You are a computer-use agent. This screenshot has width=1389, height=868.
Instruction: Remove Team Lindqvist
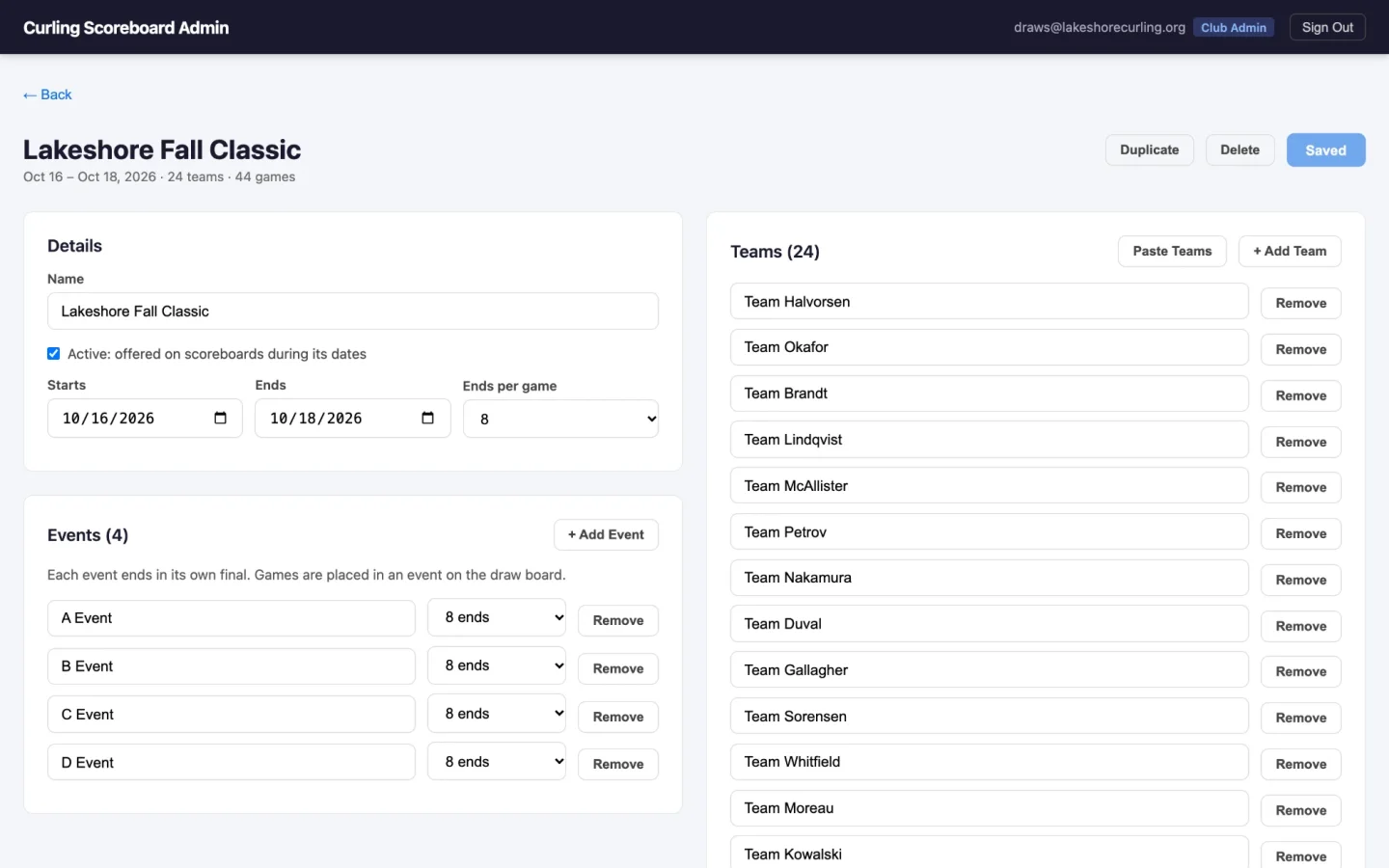[x=1301, y=442]
